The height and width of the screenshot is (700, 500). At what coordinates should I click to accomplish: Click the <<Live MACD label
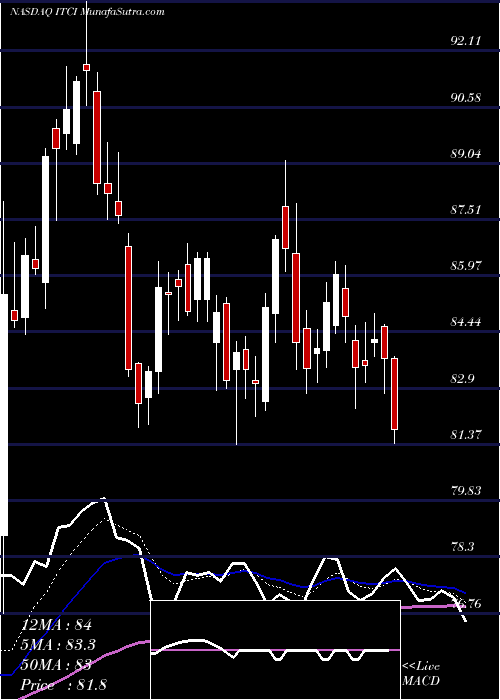pyautogui.click(x=421, y=673)
